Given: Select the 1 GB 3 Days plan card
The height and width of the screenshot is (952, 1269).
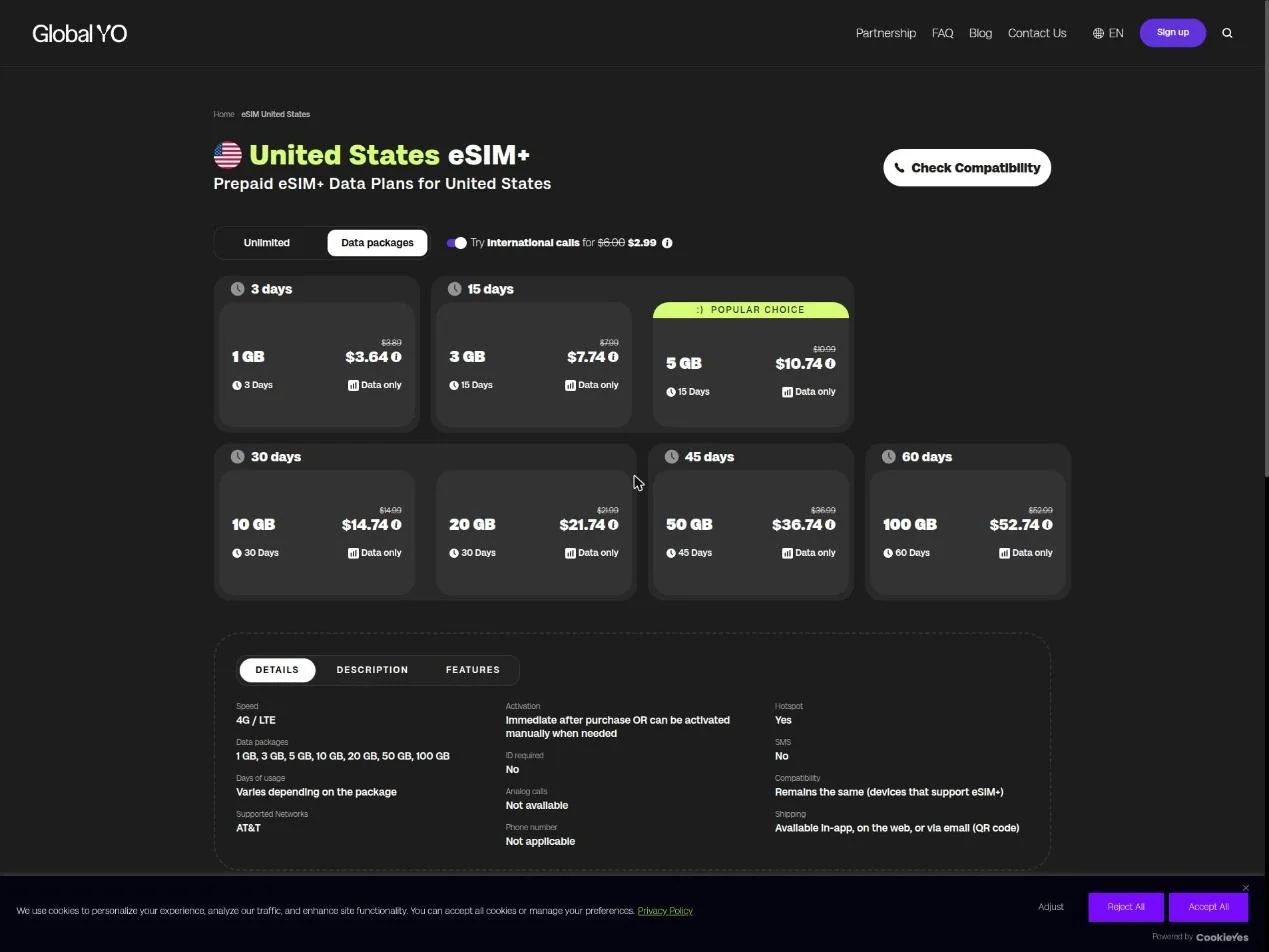Looking at the screenshot, I should [x=317, y=365].
